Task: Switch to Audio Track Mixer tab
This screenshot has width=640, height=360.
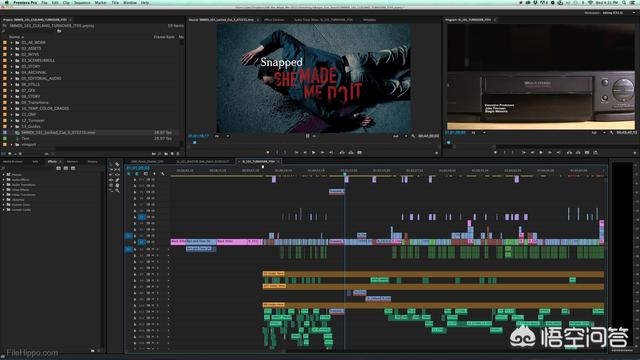Action: pyautogui.click(x=323, y=20)
